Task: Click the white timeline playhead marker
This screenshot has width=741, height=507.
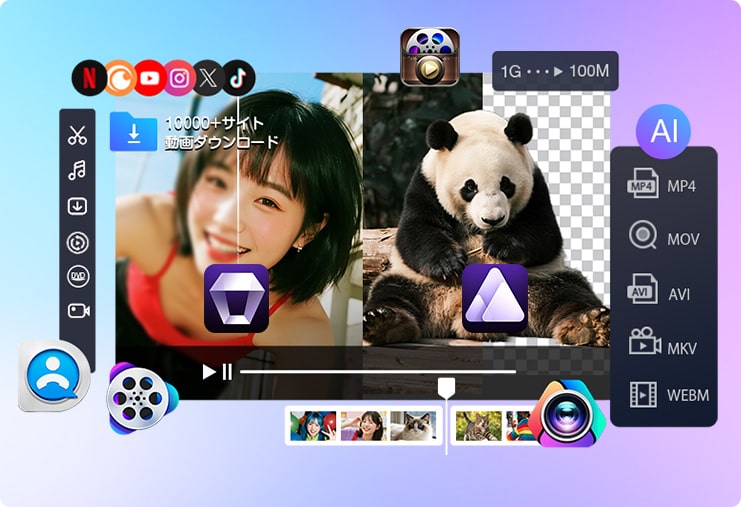Action: (446, 386)
